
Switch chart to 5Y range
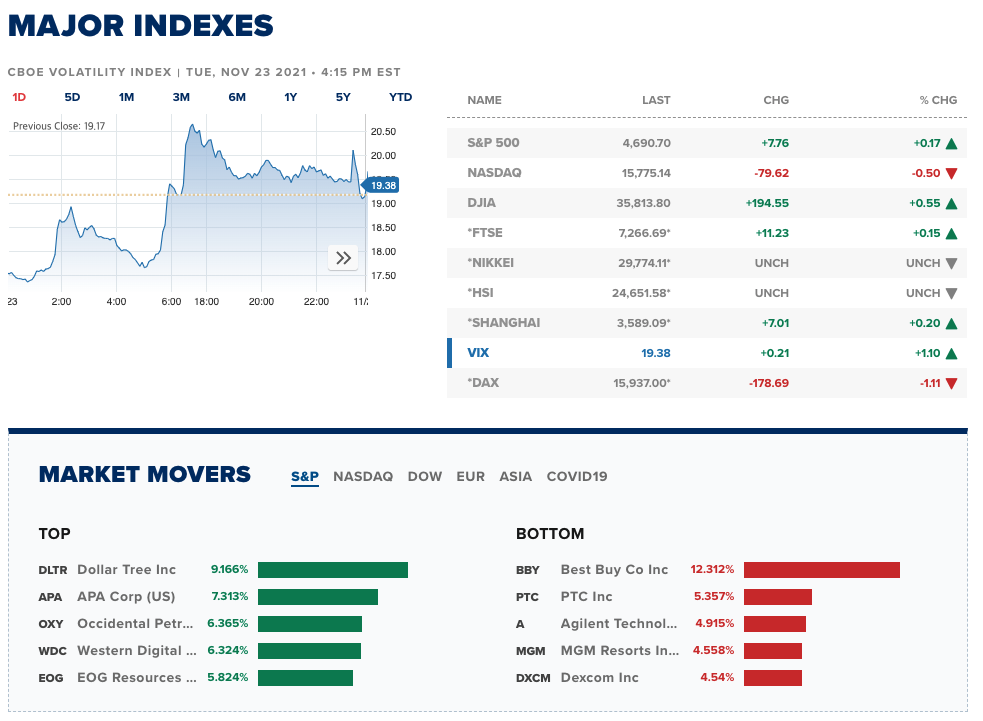click(x=343, y=97)
